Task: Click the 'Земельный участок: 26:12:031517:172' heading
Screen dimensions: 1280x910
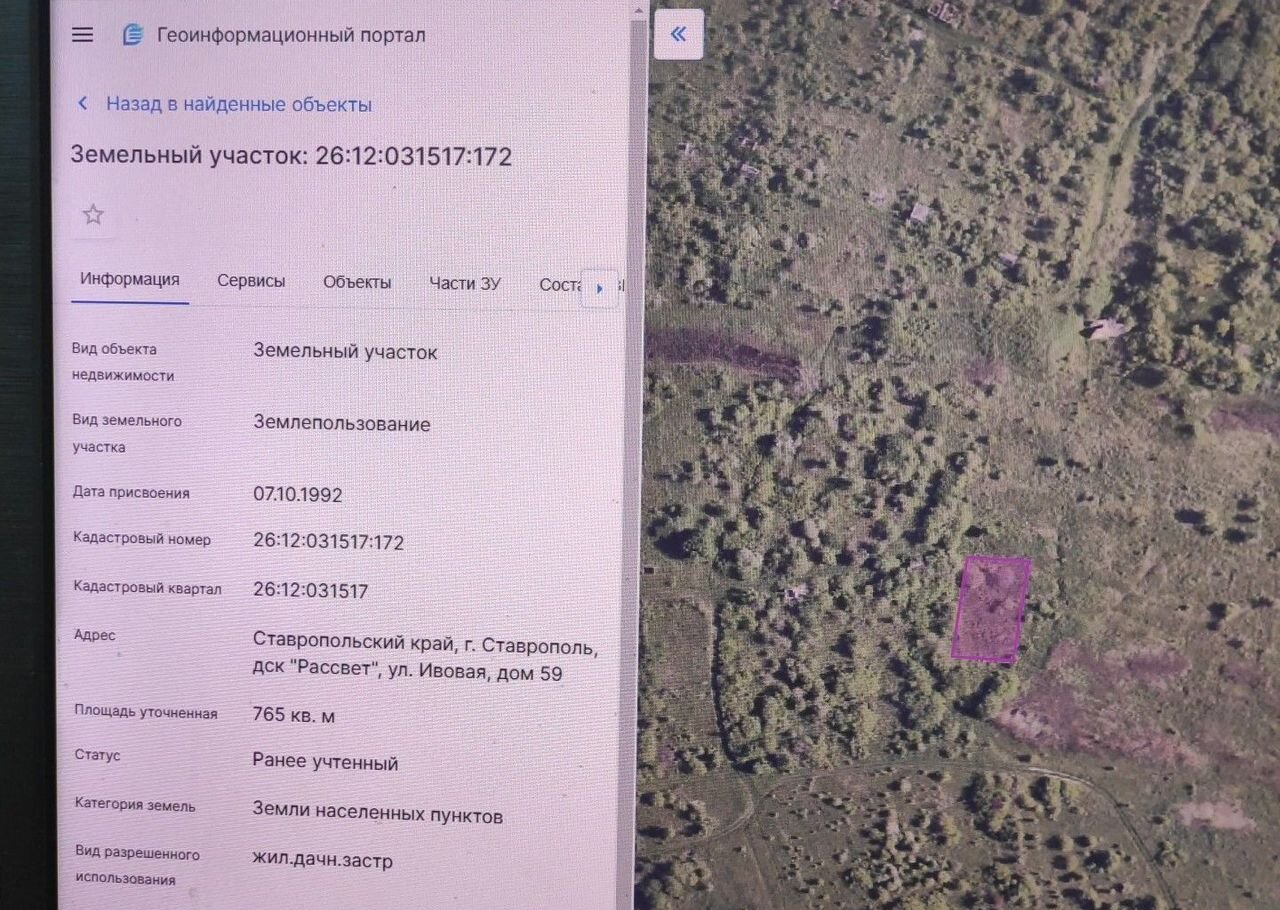Action: point(291,156)
